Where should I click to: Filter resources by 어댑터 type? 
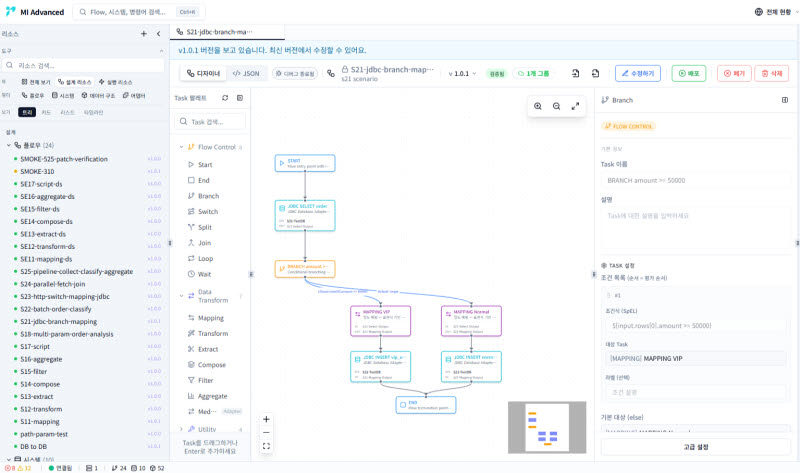coord(134,95)
